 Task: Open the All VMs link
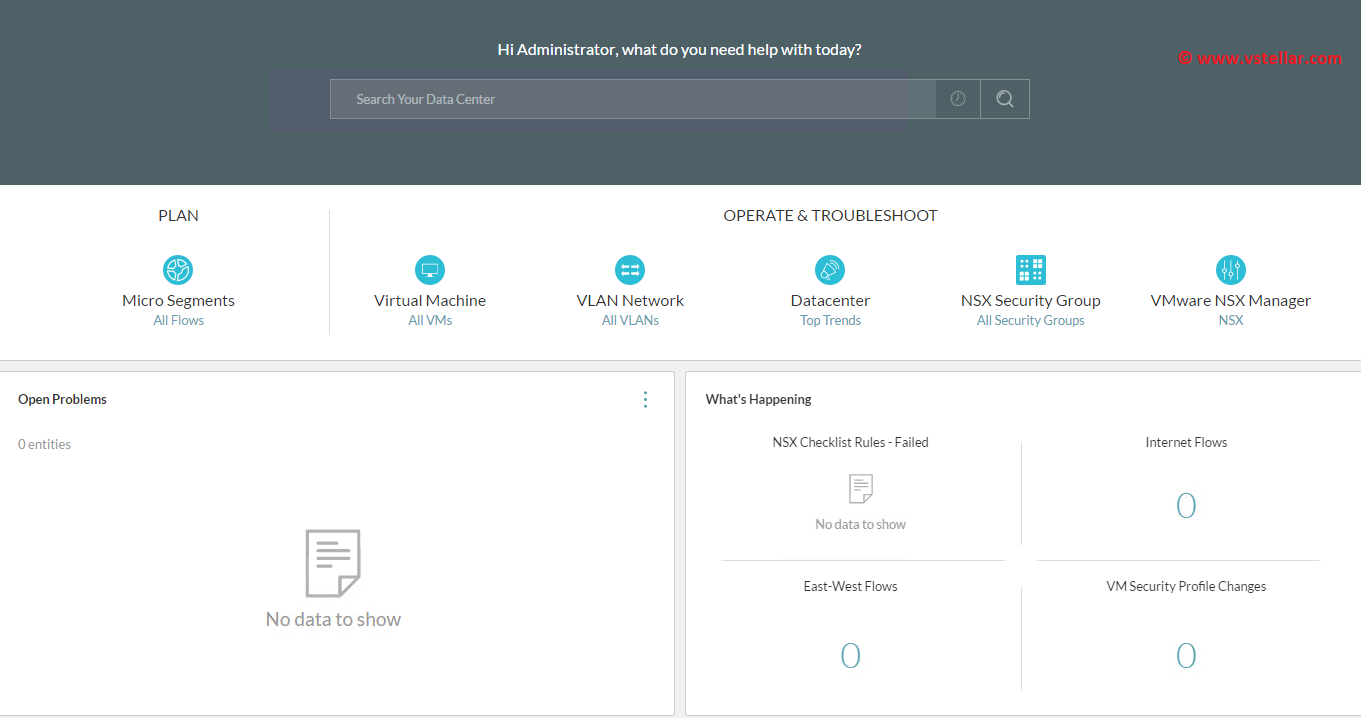[x=430, y=321]
